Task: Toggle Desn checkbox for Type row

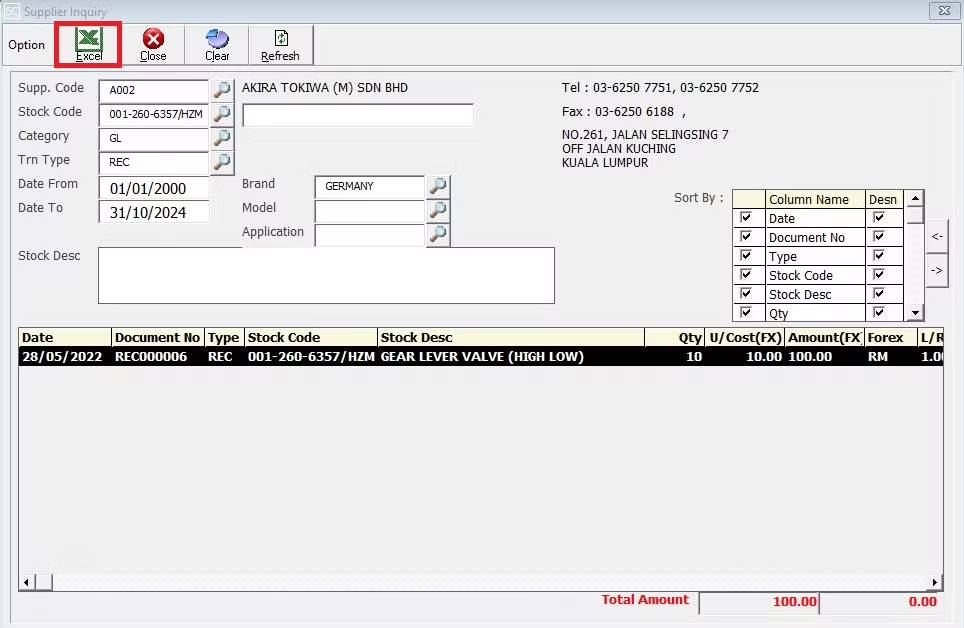Action: point(879,256)
